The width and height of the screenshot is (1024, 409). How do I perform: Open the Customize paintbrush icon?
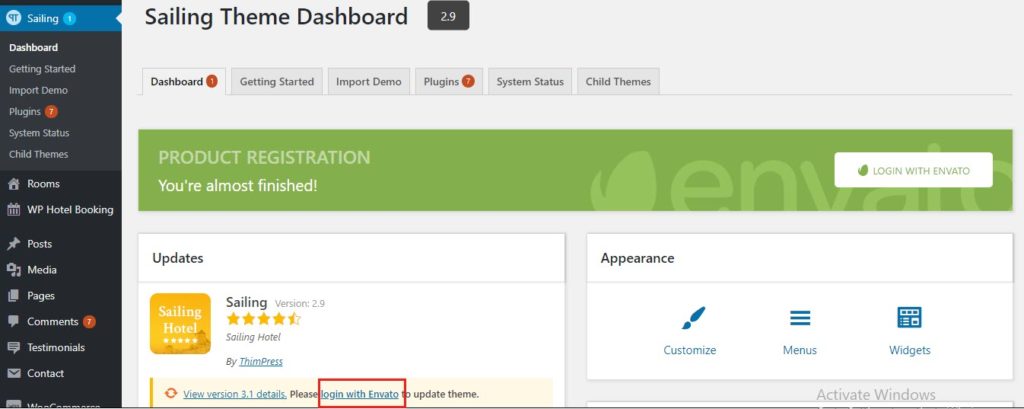coord(690,318)
